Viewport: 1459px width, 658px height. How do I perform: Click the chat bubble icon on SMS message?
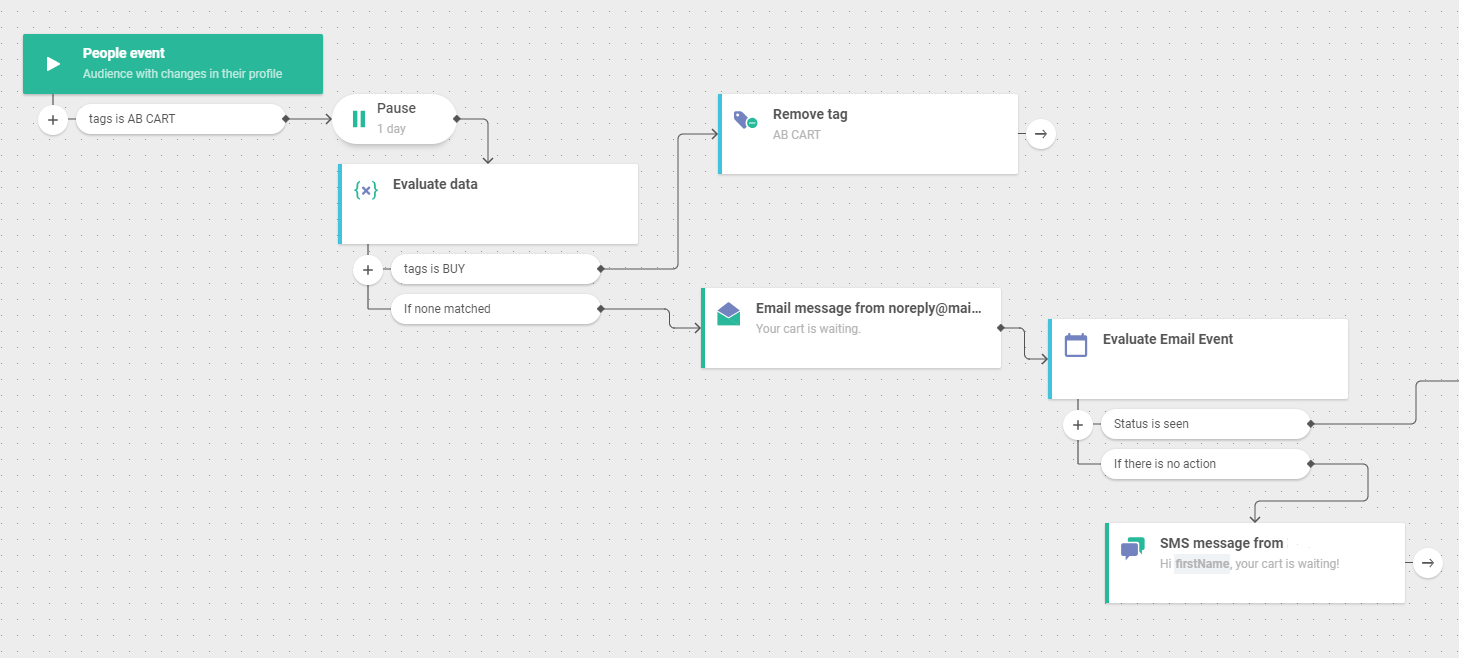pos(1133,549)
